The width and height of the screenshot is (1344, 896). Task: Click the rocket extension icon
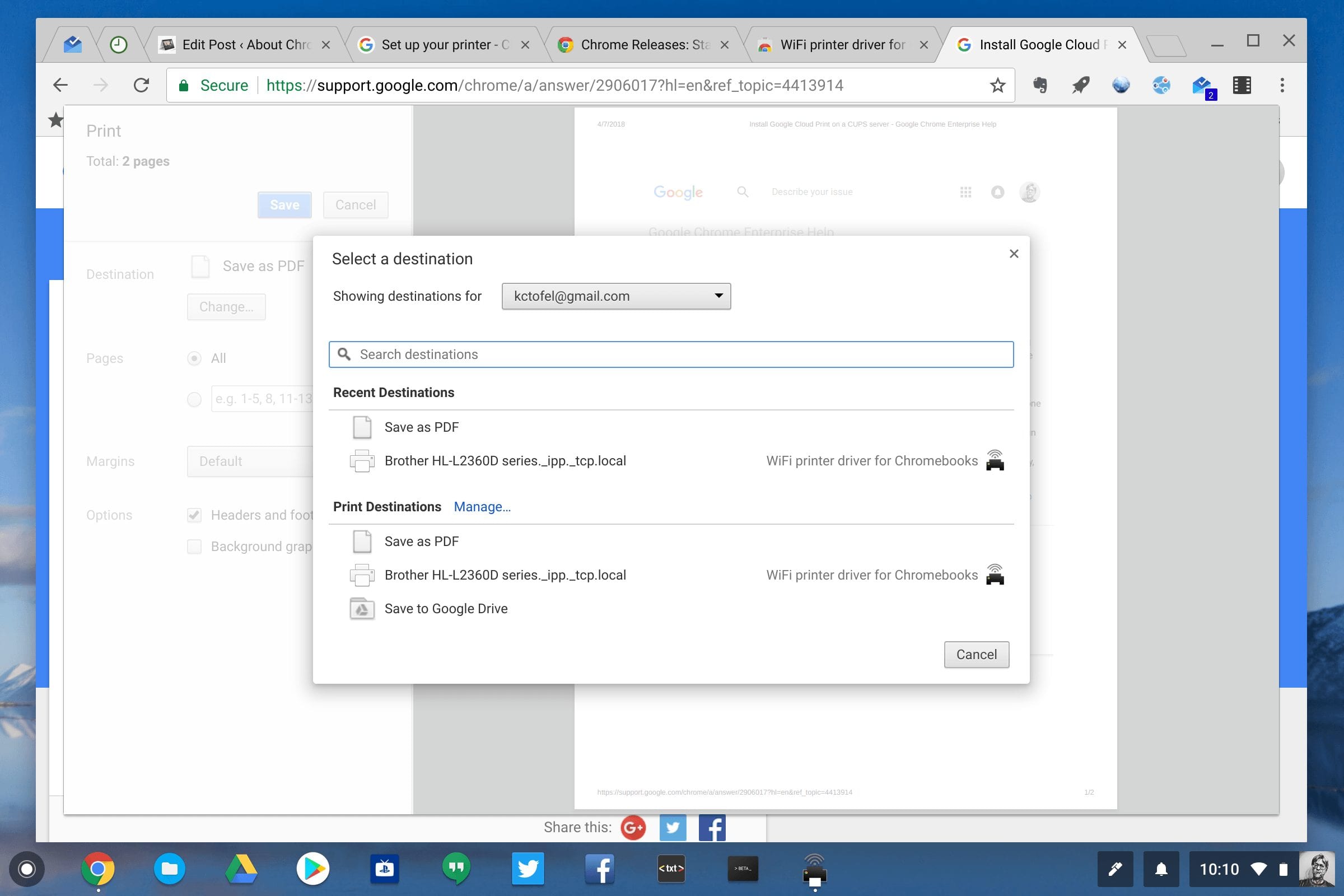coord(1081,85)
